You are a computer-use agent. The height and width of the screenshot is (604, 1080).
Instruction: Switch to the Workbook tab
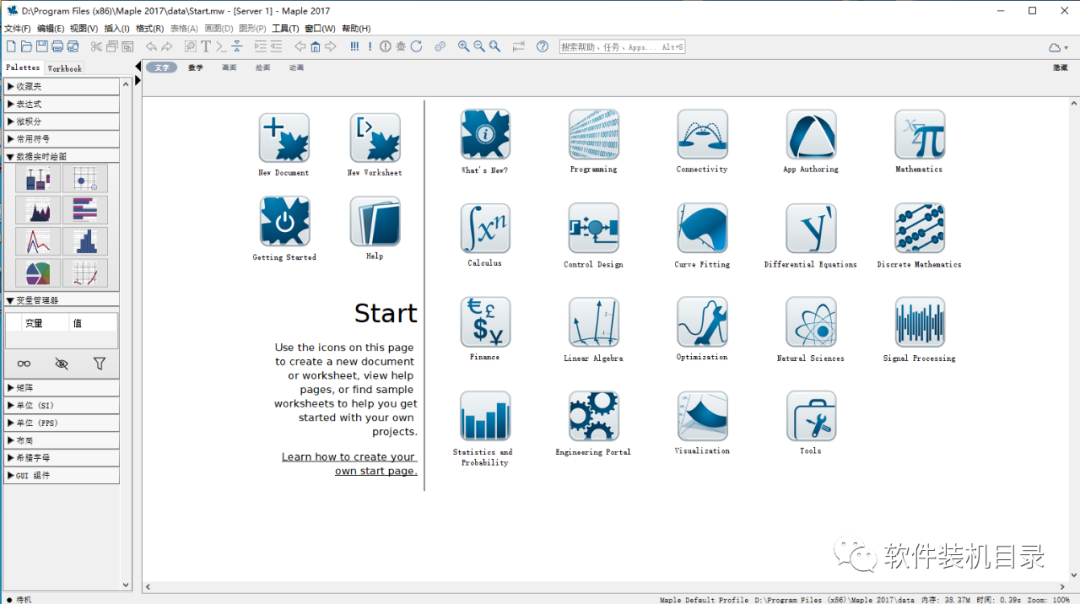(65, 68)
